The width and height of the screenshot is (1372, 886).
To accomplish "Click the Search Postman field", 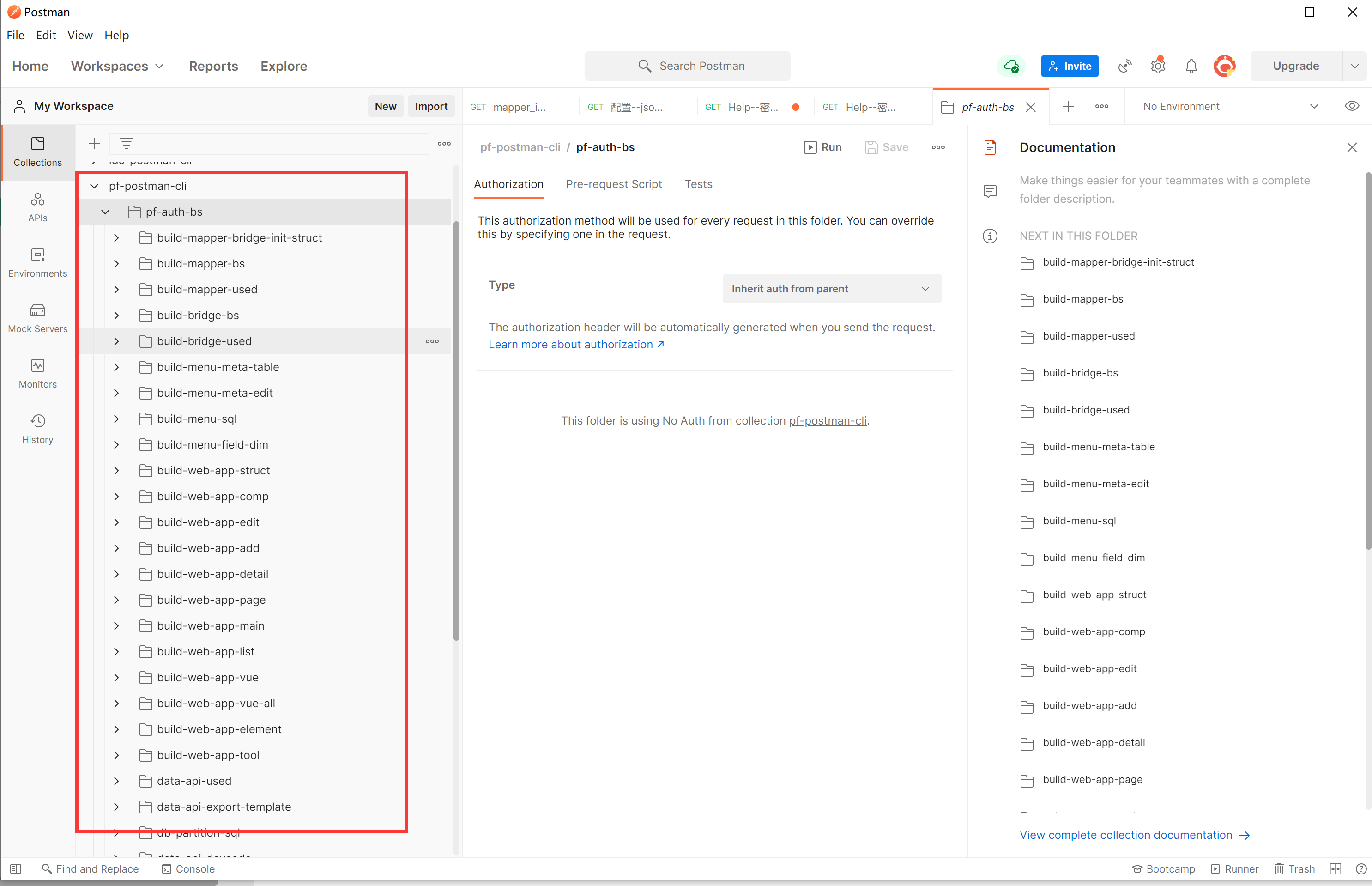I will (x=687, y=66).
